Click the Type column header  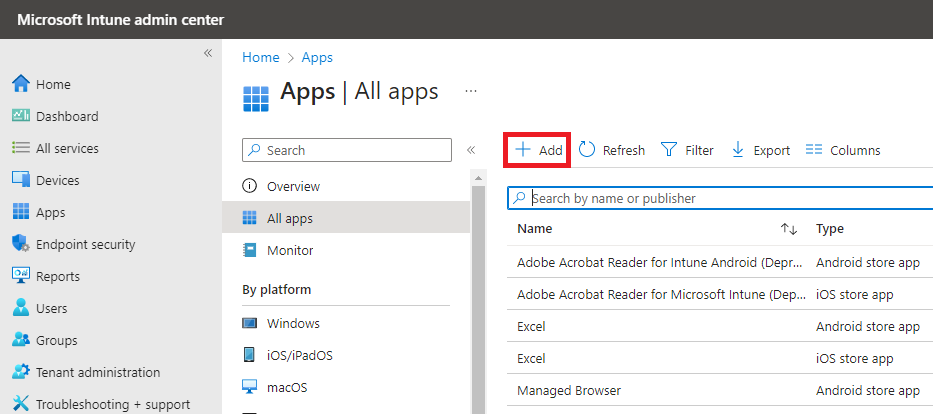829,228
